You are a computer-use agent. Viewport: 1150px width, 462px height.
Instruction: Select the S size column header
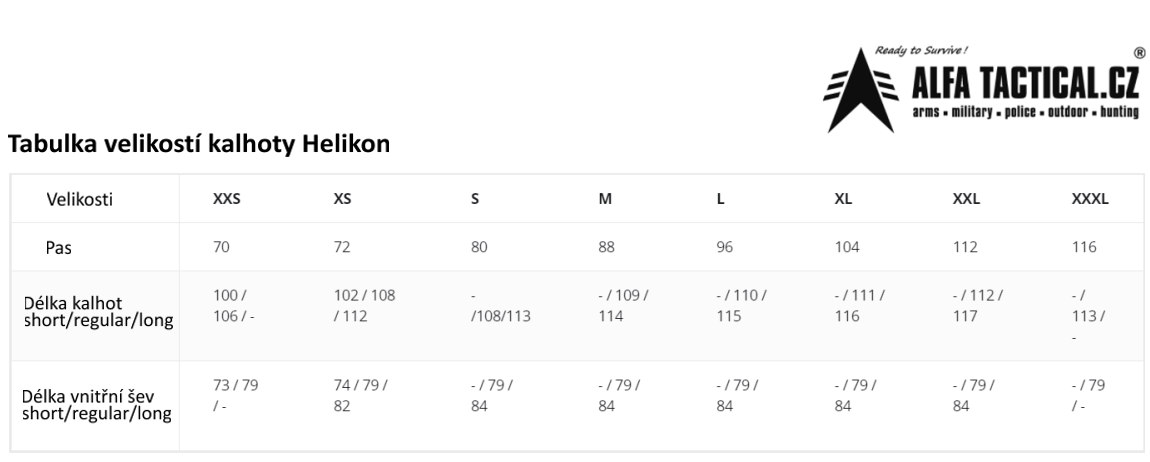(x=475, y=199)
